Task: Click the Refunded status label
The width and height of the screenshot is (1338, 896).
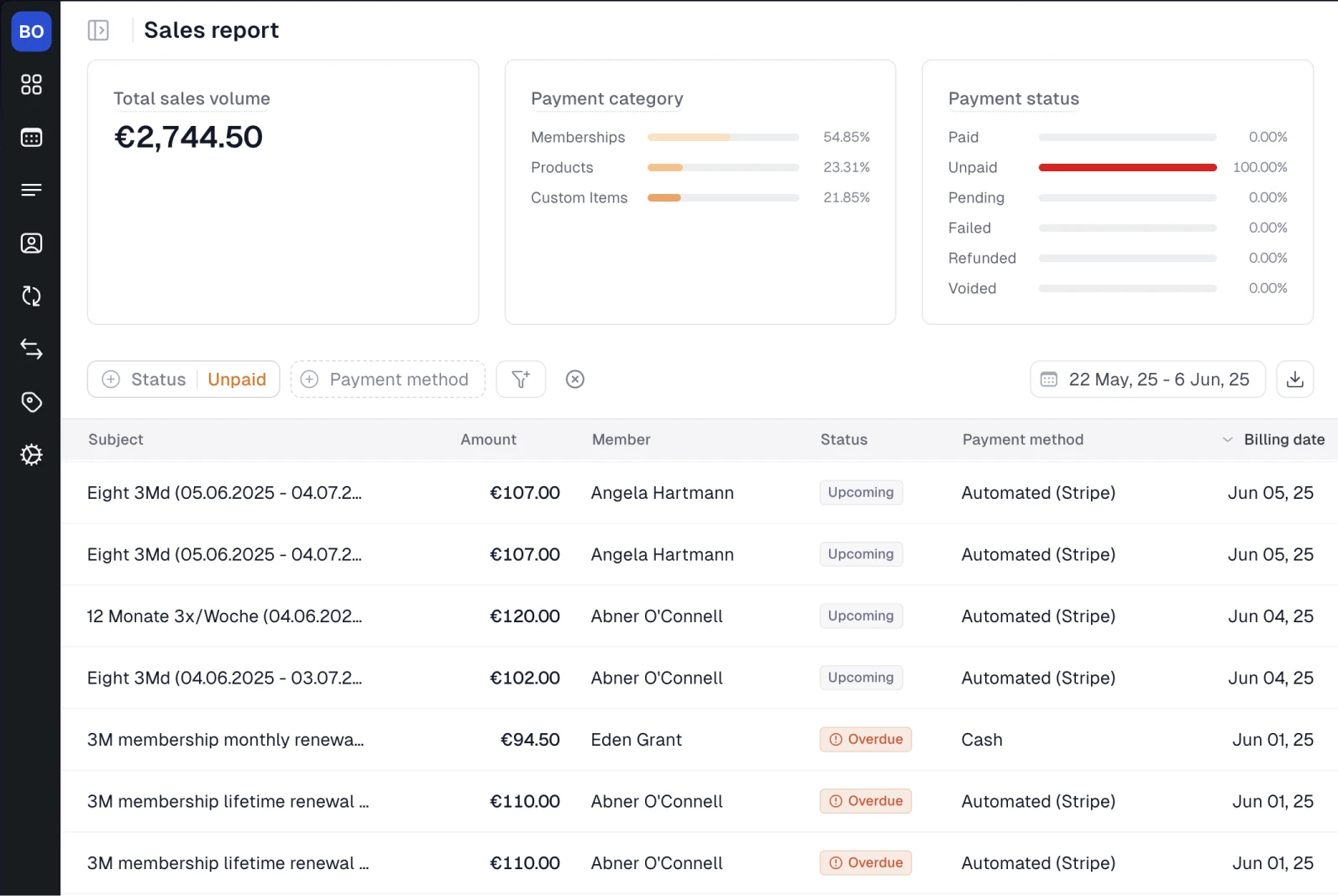Action: pyautogui.click(x=982, y=259)
